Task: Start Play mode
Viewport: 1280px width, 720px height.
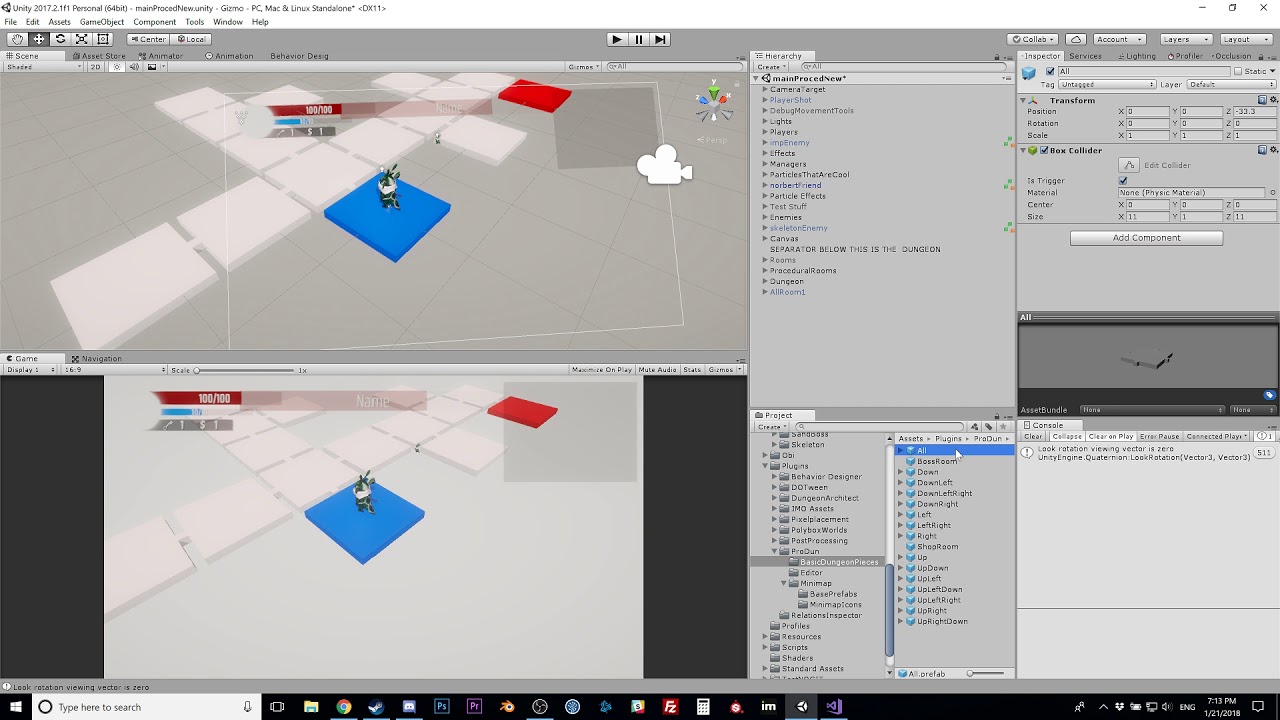Action: pos(617,39)
